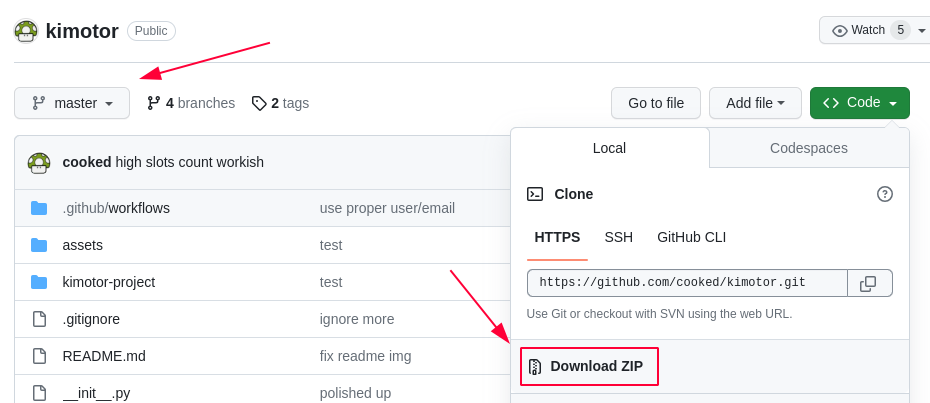The width and height of the screenshot is (930, 403).
Task: Expand the Watch dropdown arrow
Action: [922, 30]
